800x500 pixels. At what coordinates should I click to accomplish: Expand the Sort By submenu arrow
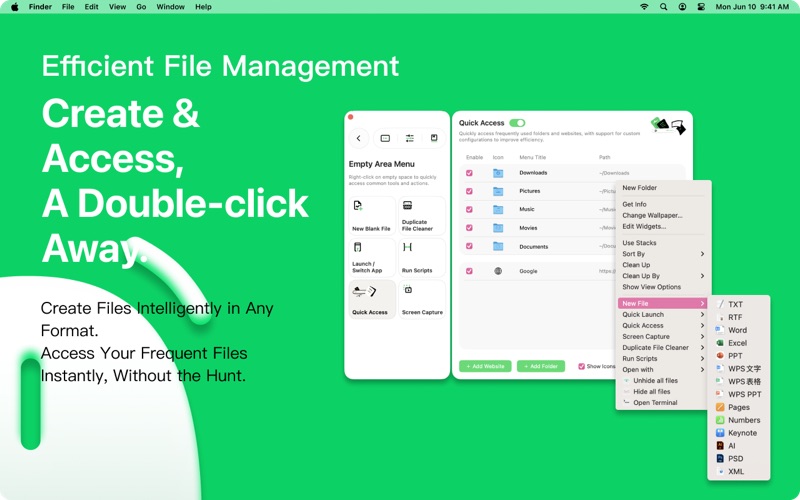coord(702,254)
